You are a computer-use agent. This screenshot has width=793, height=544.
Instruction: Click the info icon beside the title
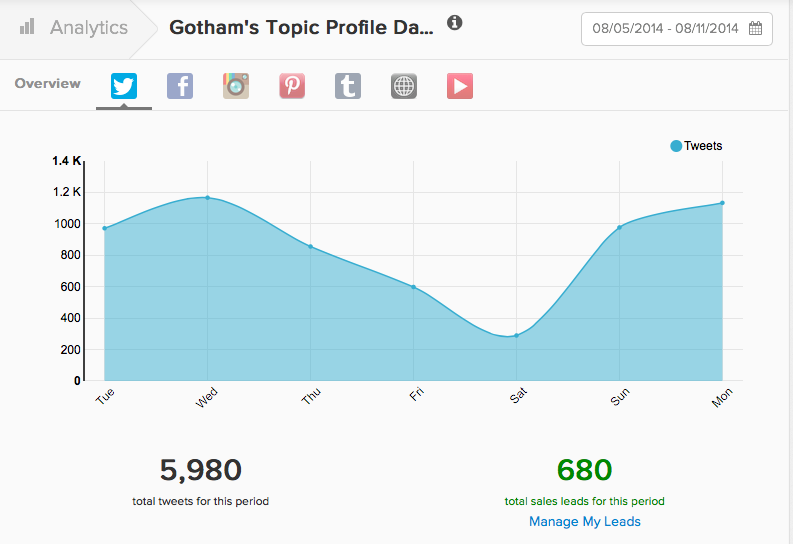tap(455, 23)
